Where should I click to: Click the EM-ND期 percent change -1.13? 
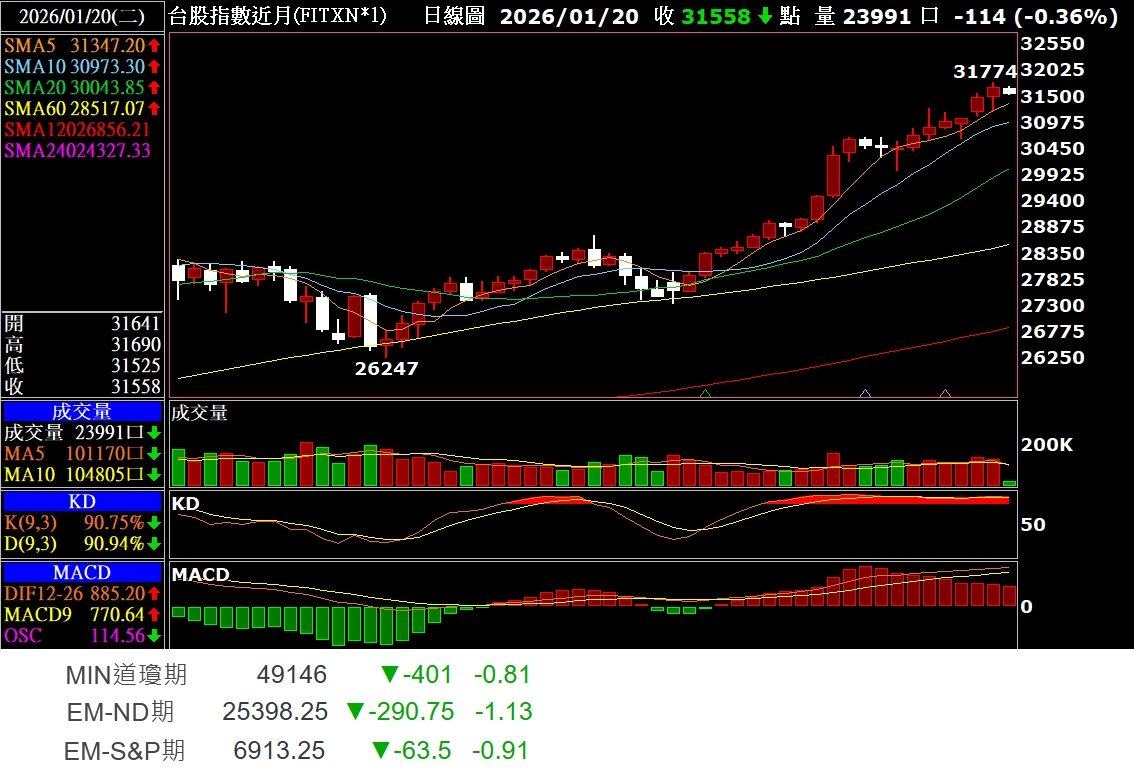coord(503,712)
